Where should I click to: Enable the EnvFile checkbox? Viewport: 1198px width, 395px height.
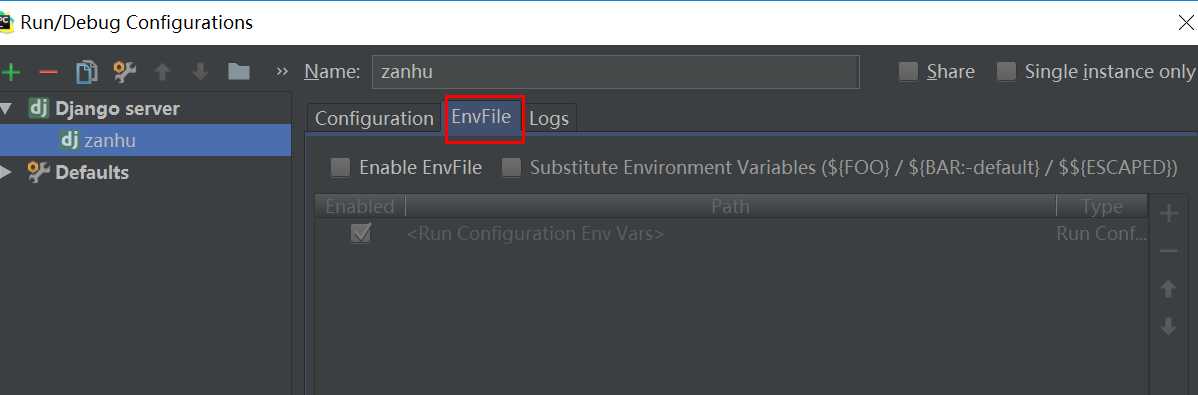point(340,167)
